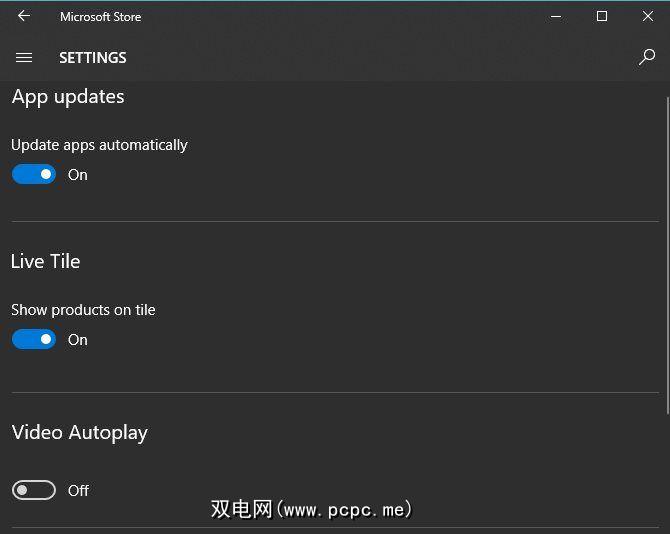This screenshot has width=670, height=534.
Task: Click the SETTINGS page title
Action: click(93, 58)
